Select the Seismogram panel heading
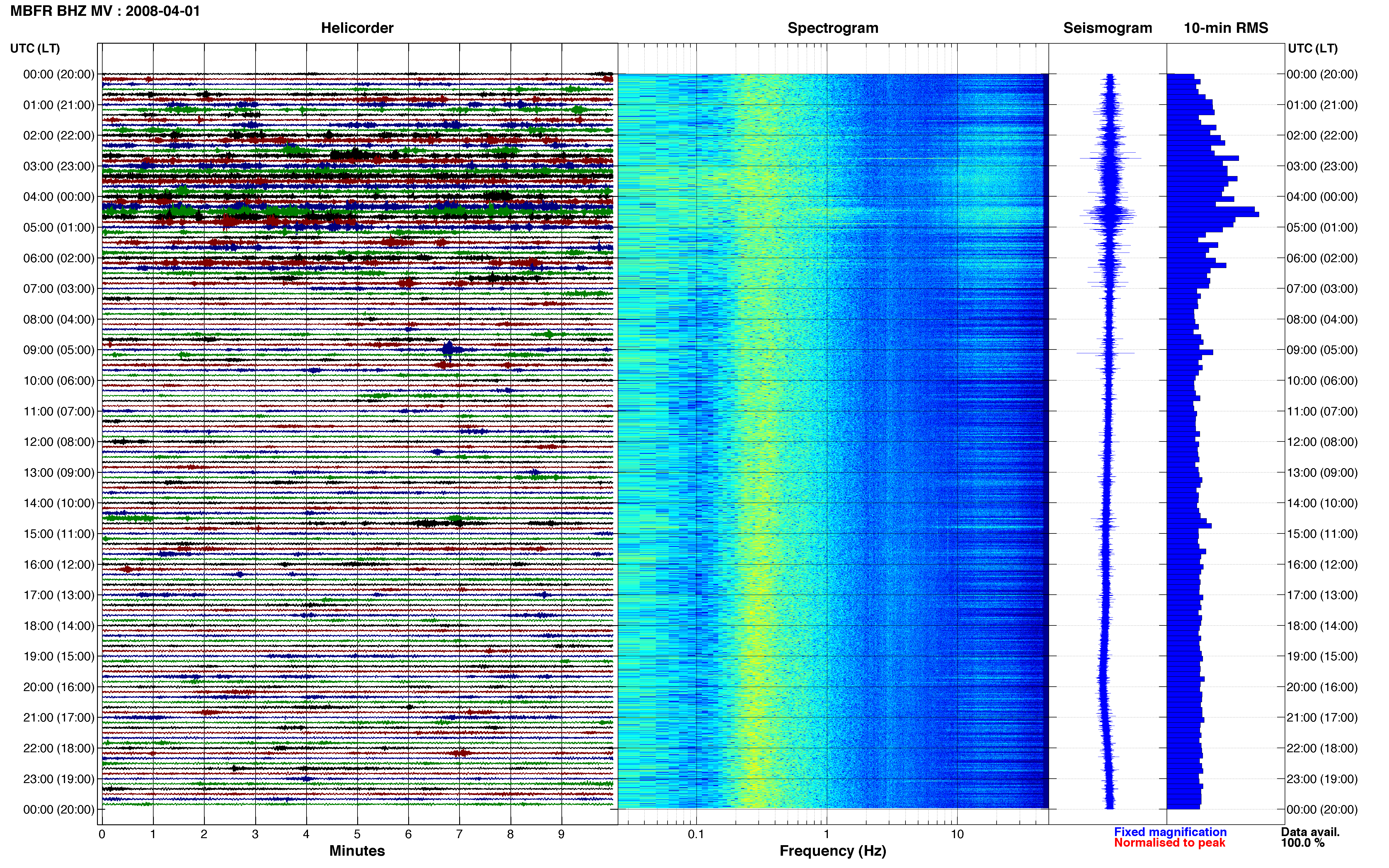1389x868 pixels. tap(1108, 28)
